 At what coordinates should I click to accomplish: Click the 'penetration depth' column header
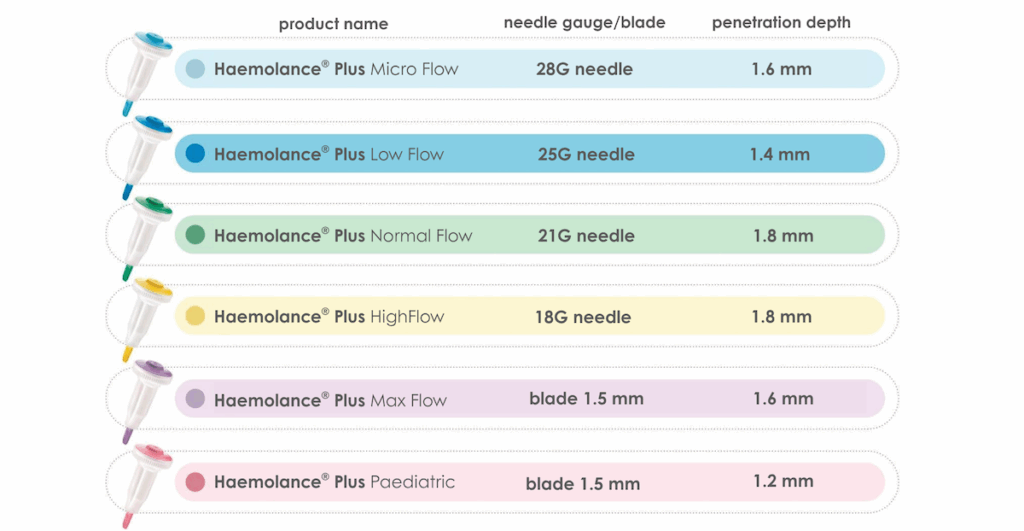tap(781, 23)
